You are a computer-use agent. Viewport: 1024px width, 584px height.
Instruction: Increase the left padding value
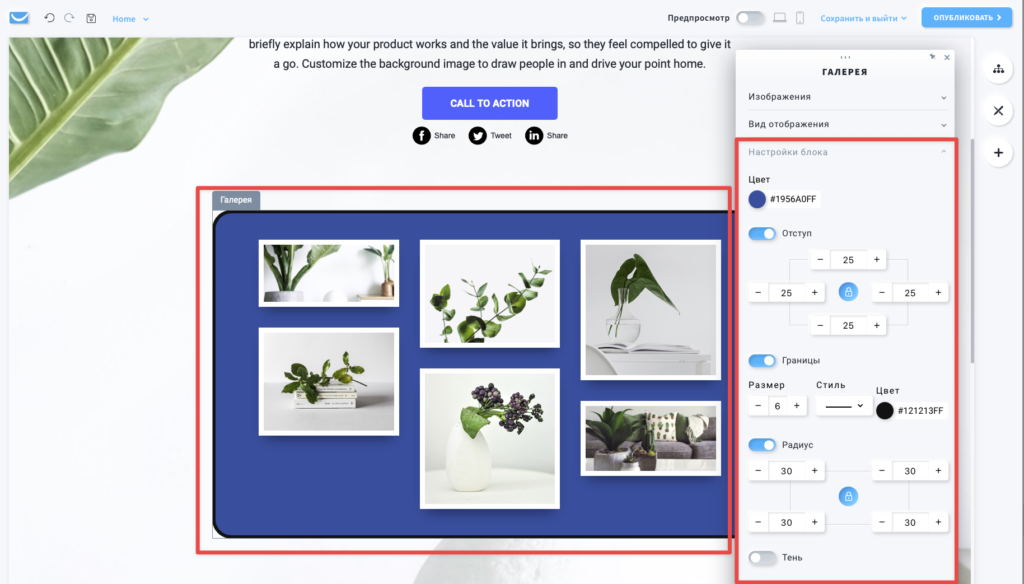[814, 293]
